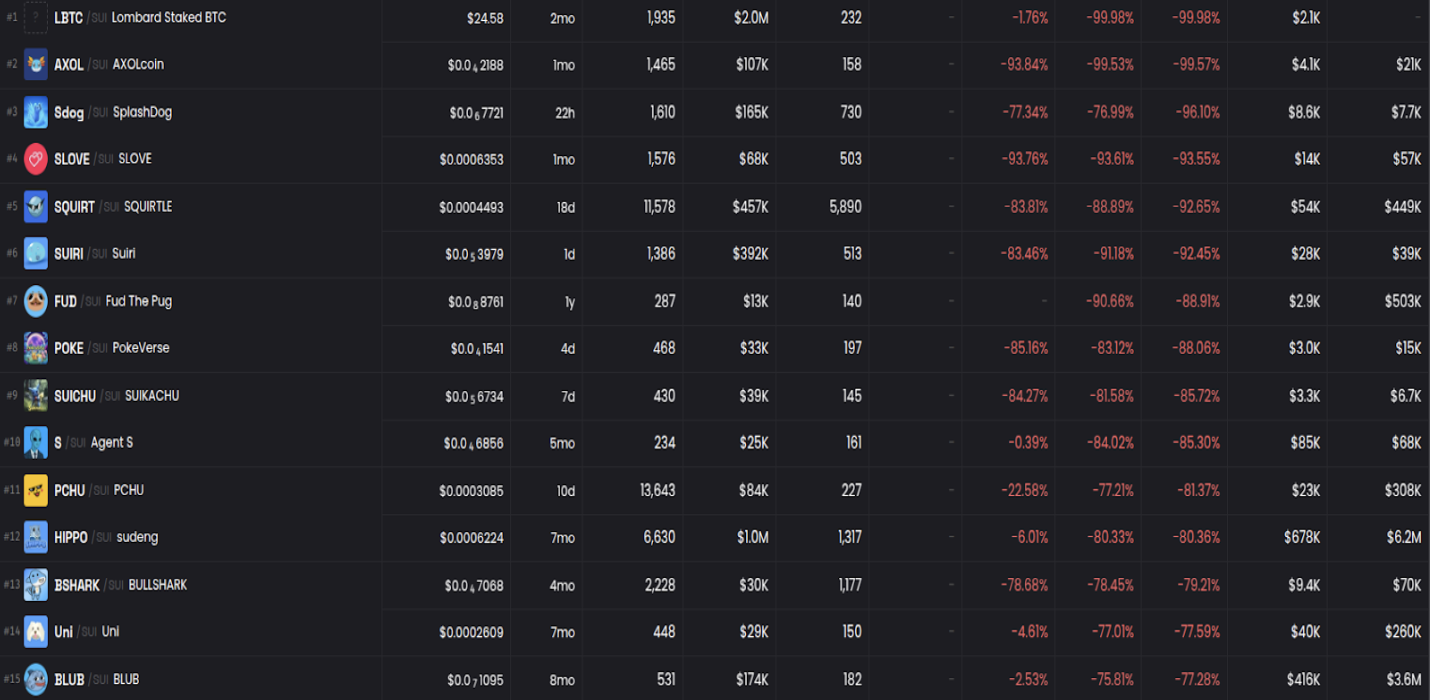Click the SLOVE red heart icon
This screenshot has width=1430, height=700.
(36, 159)
